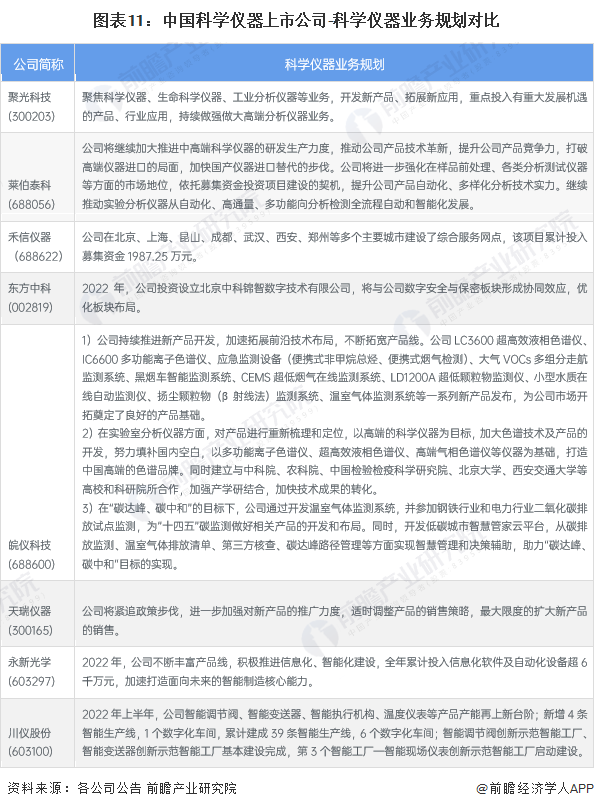Click 天瑞仪器 plan text 公司将紧追政策步伐
The height and width of the screenshot is (809, 594).
tap(334, 621)
